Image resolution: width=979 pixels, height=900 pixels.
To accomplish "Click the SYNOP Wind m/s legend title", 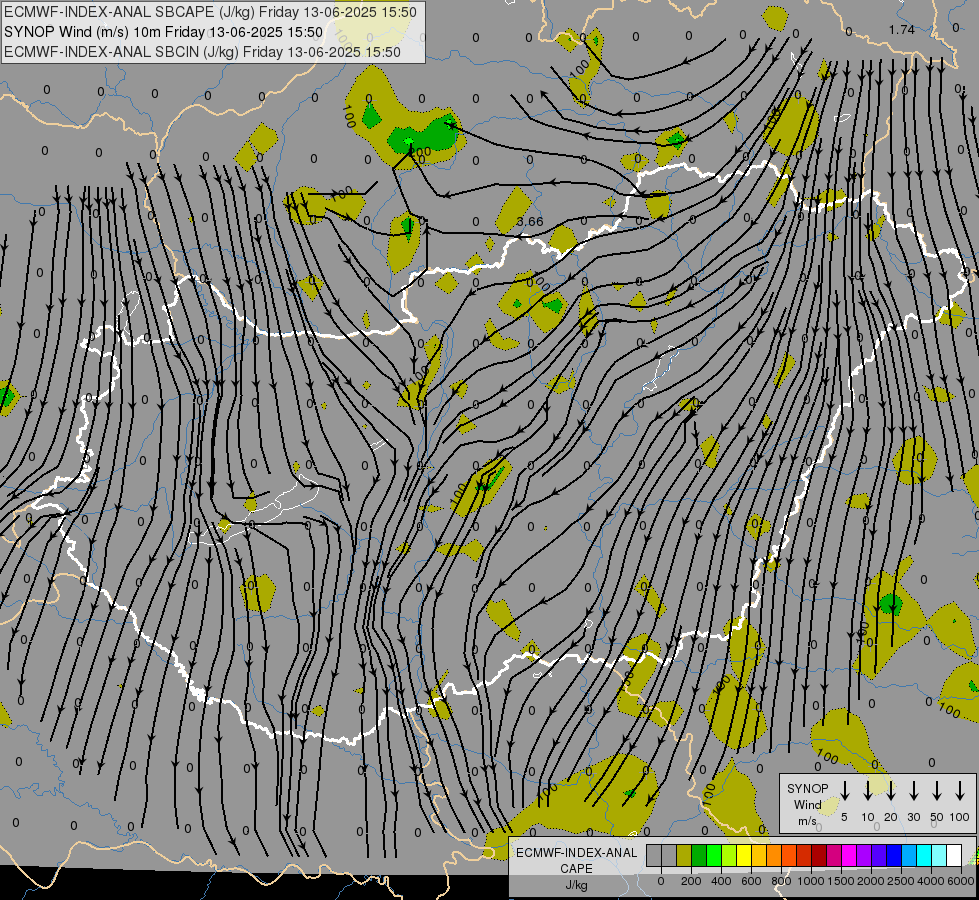I will coord(807,804).
